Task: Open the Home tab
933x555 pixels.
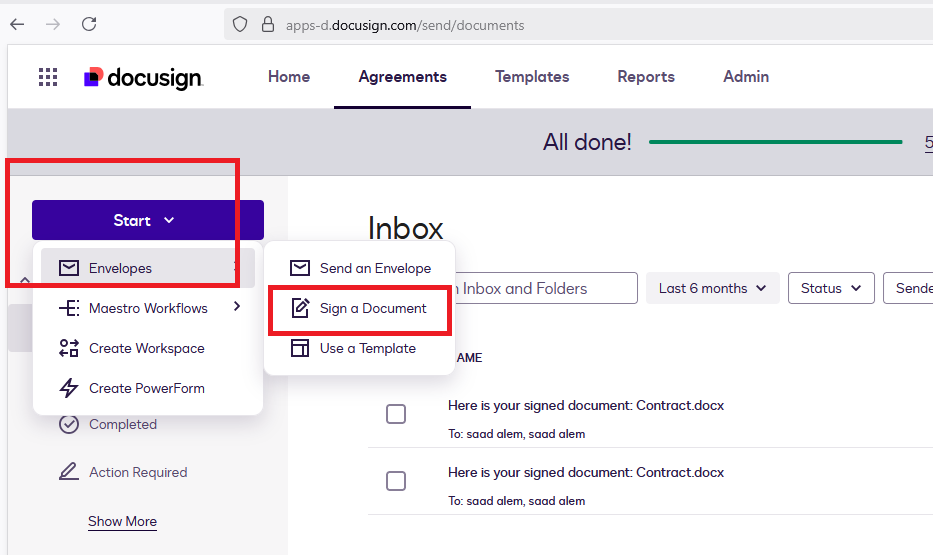Action: 289,77
